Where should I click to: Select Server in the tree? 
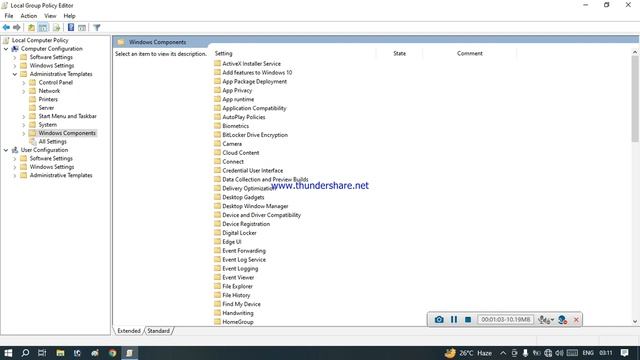click(x=46, y=108)
